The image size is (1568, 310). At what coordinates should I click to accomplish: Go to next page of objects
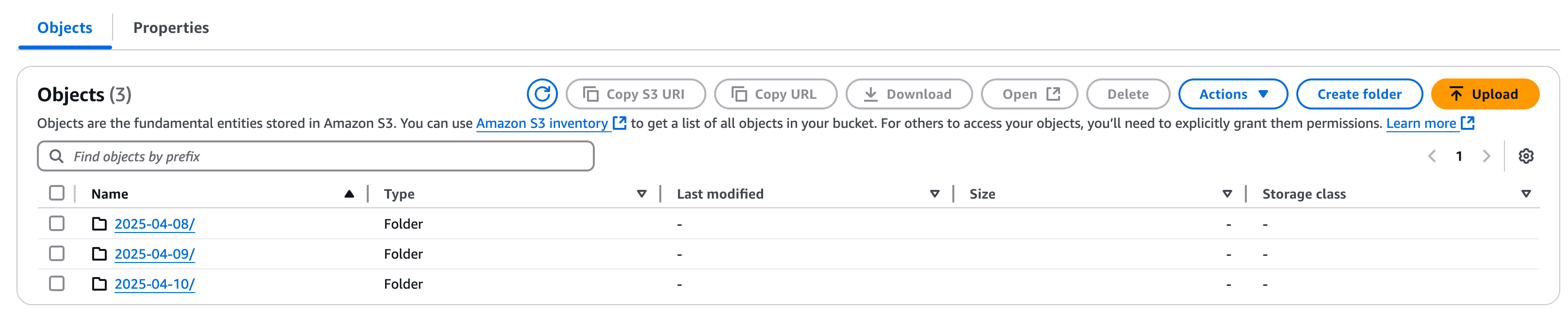1486,156
